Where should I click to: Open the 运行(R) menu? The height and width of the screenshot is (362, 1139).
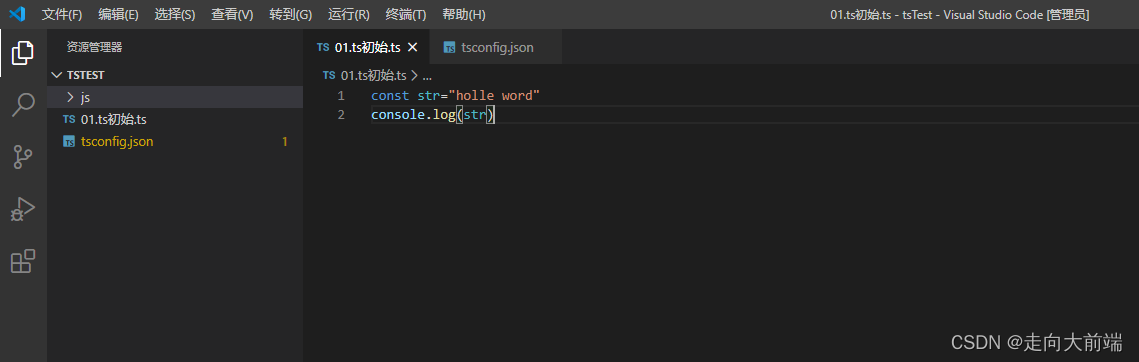pyautogui.click(x=349, y=15)
